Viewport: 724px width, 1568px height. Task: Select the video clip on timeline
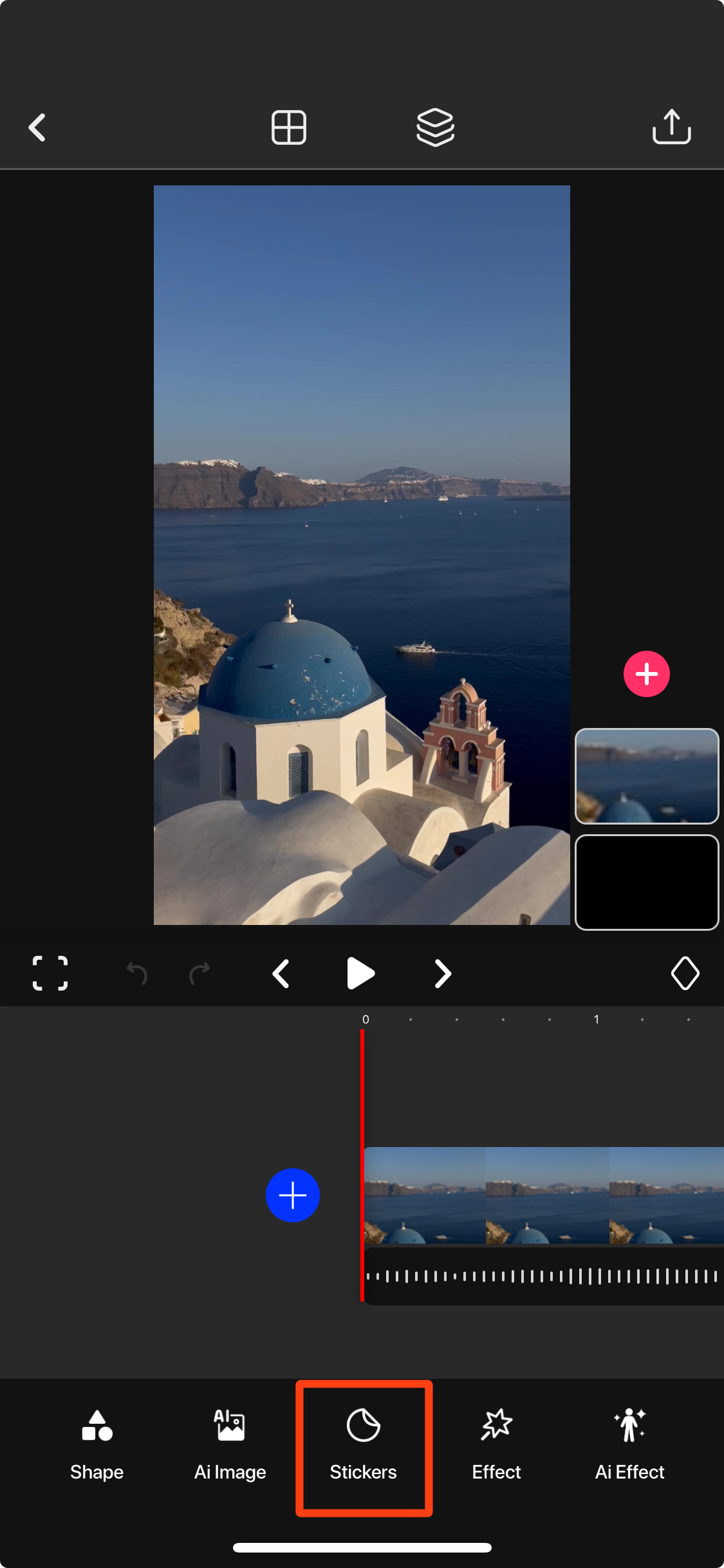tap(544, 1195)
